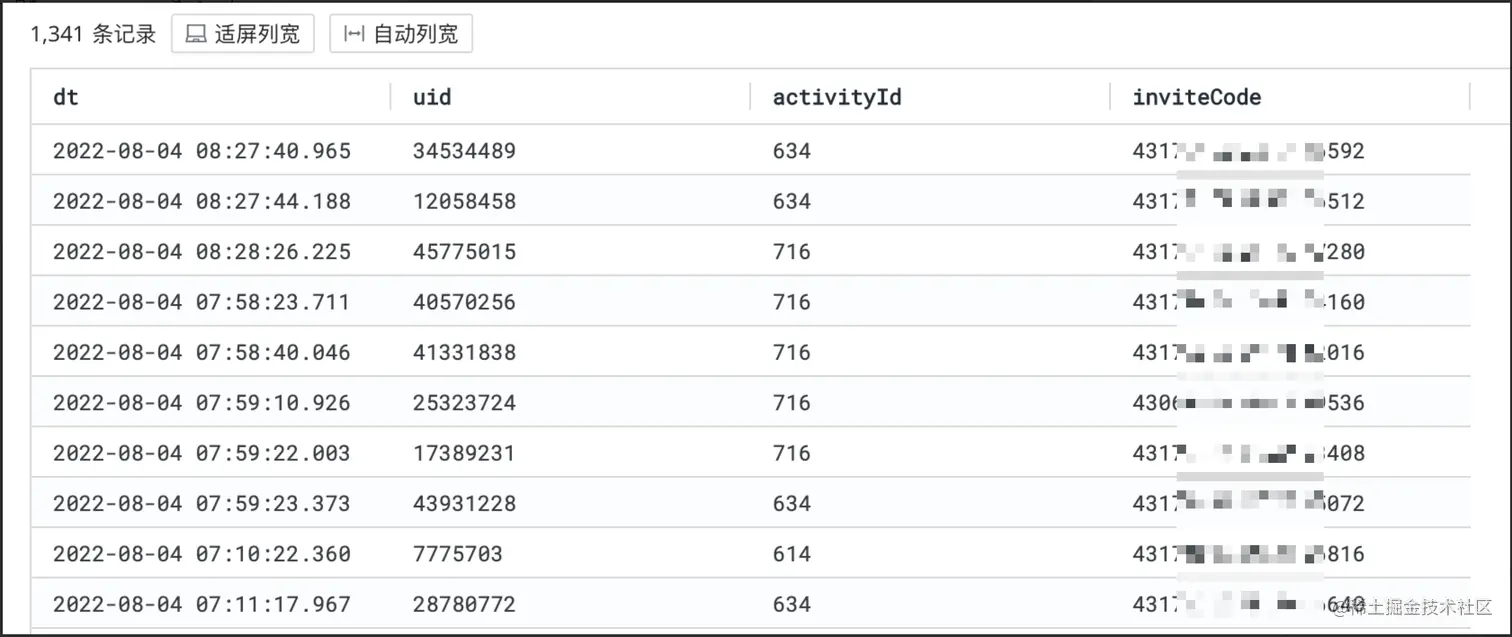The width and height of the screenshot is (1512, 637).
Task: Select the inviteCode column header
Action: tap(1196, 97)
